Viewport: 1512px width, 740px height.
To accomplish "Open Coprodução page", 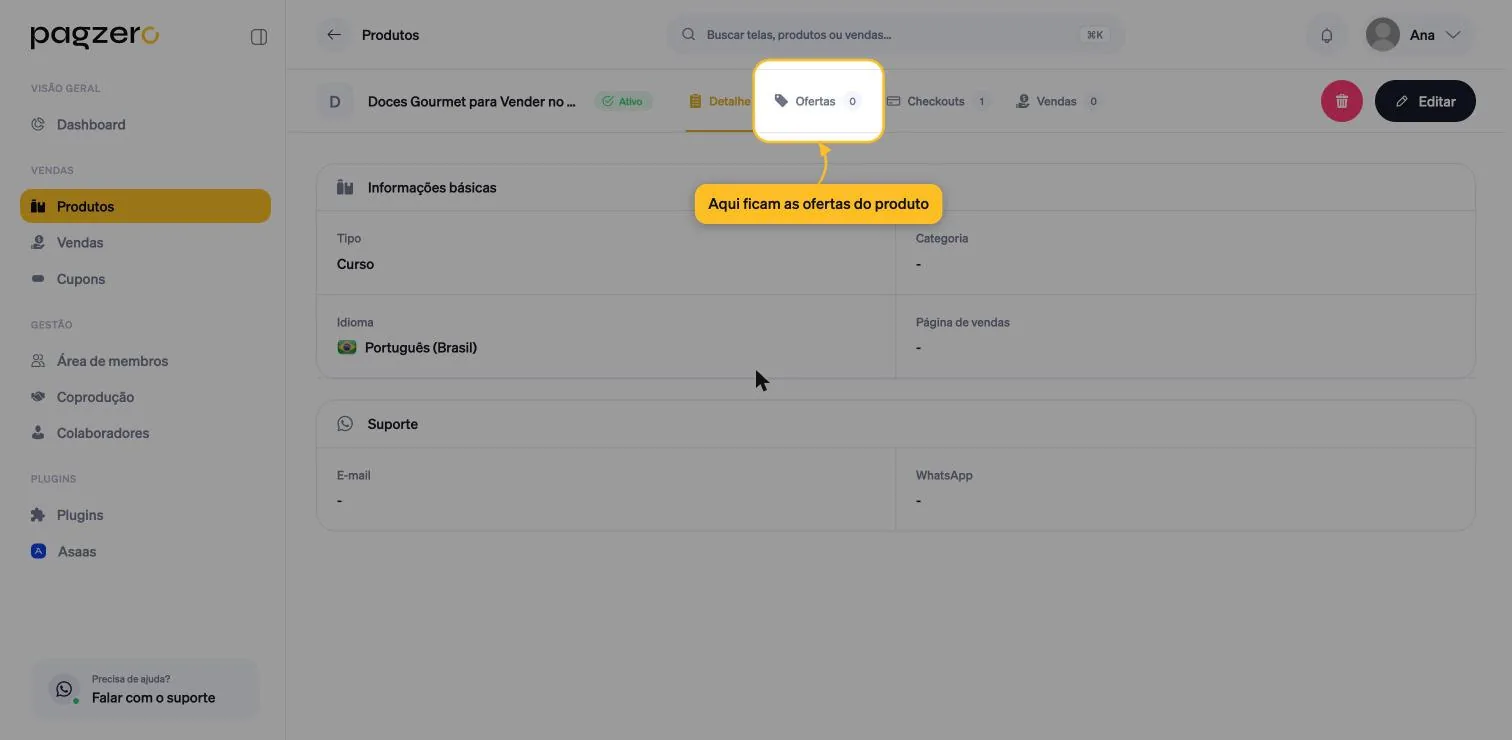I will coord(145,397).
